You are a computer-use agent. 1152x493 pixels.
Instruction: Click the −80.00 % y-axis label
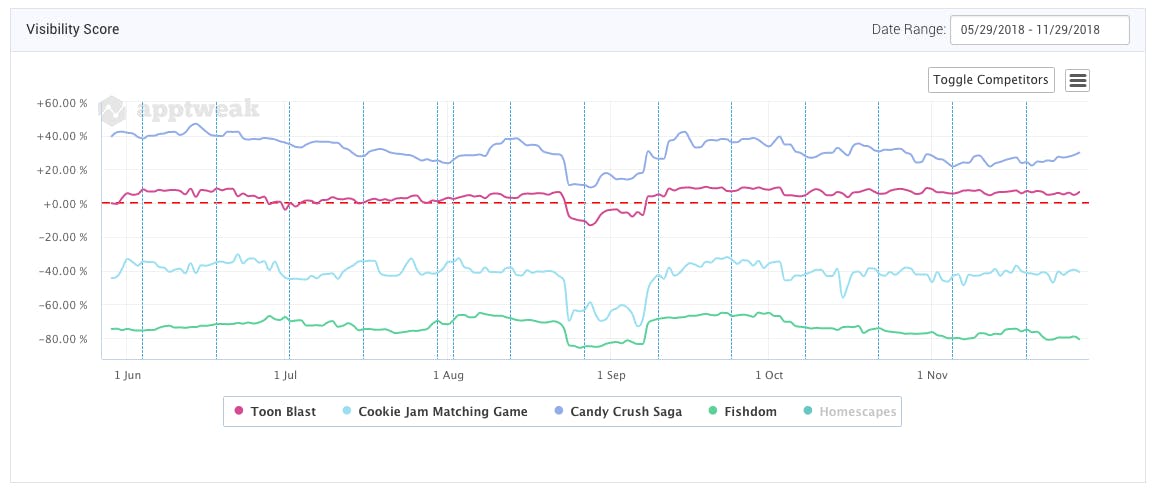[x=62, y=339]
